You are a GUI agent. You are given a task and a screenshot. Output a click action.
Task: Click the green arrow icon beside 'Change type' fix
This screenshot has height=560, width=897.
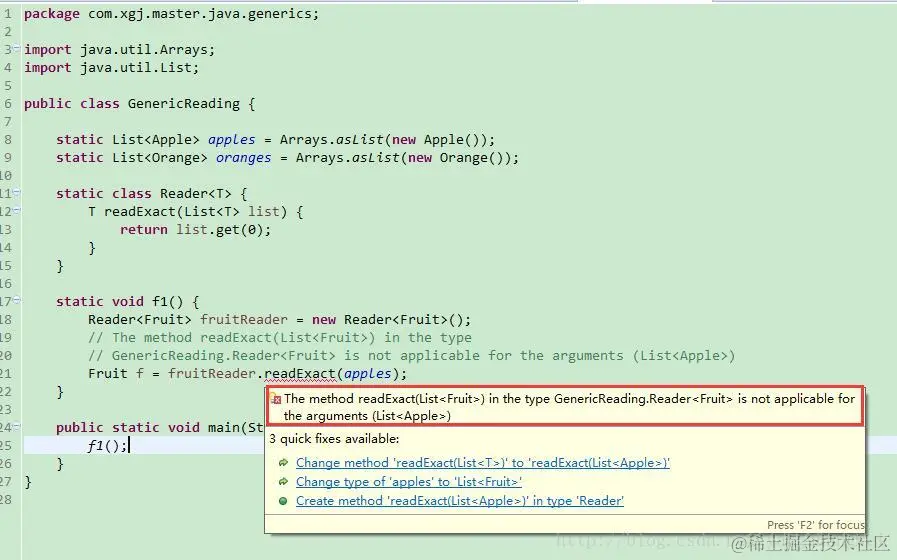[283, 482]
